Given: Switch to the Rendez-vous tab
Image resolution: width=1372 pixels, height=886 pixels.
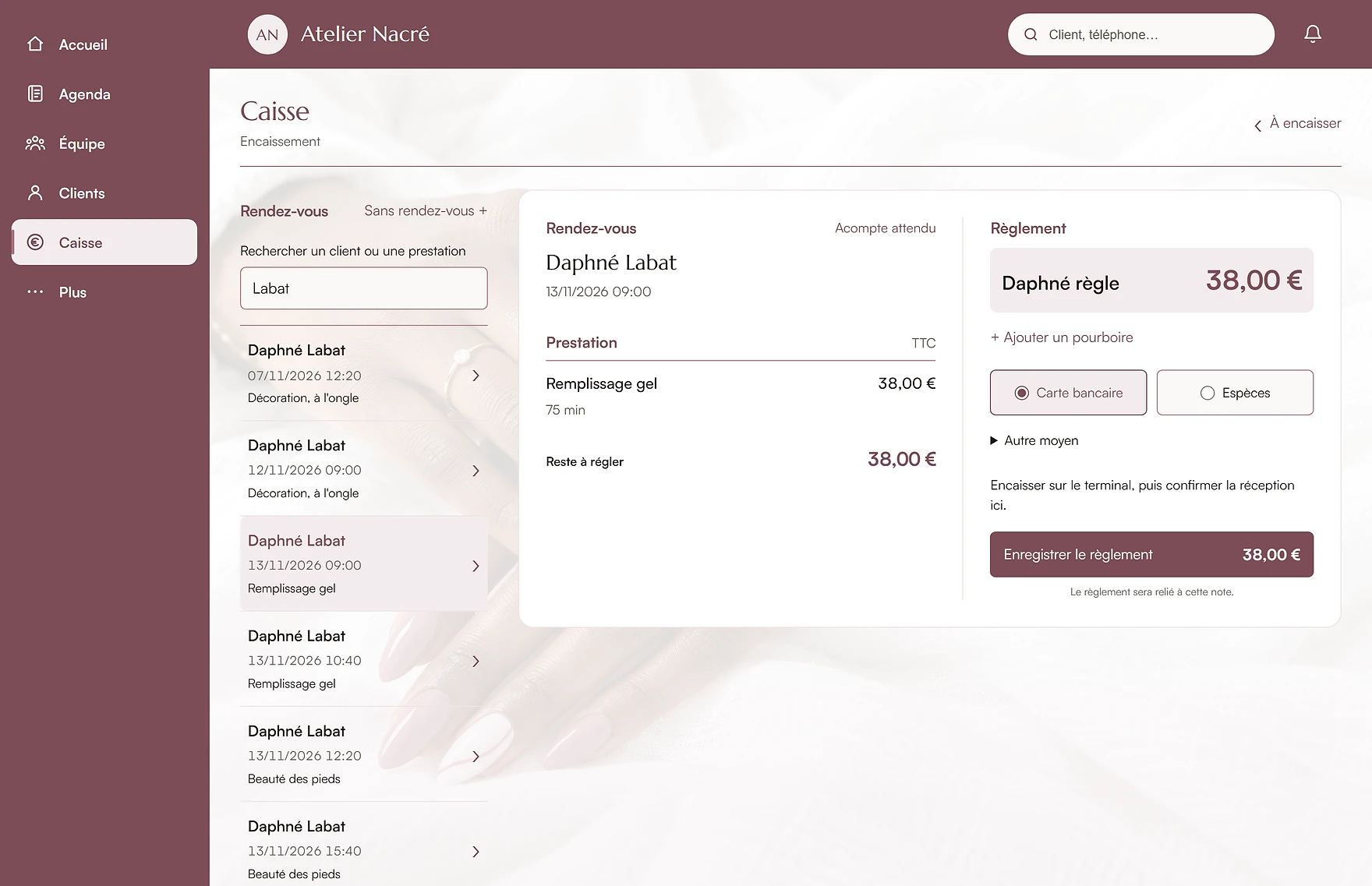Looking at the screenshot, I should click(x=284, y=211).
